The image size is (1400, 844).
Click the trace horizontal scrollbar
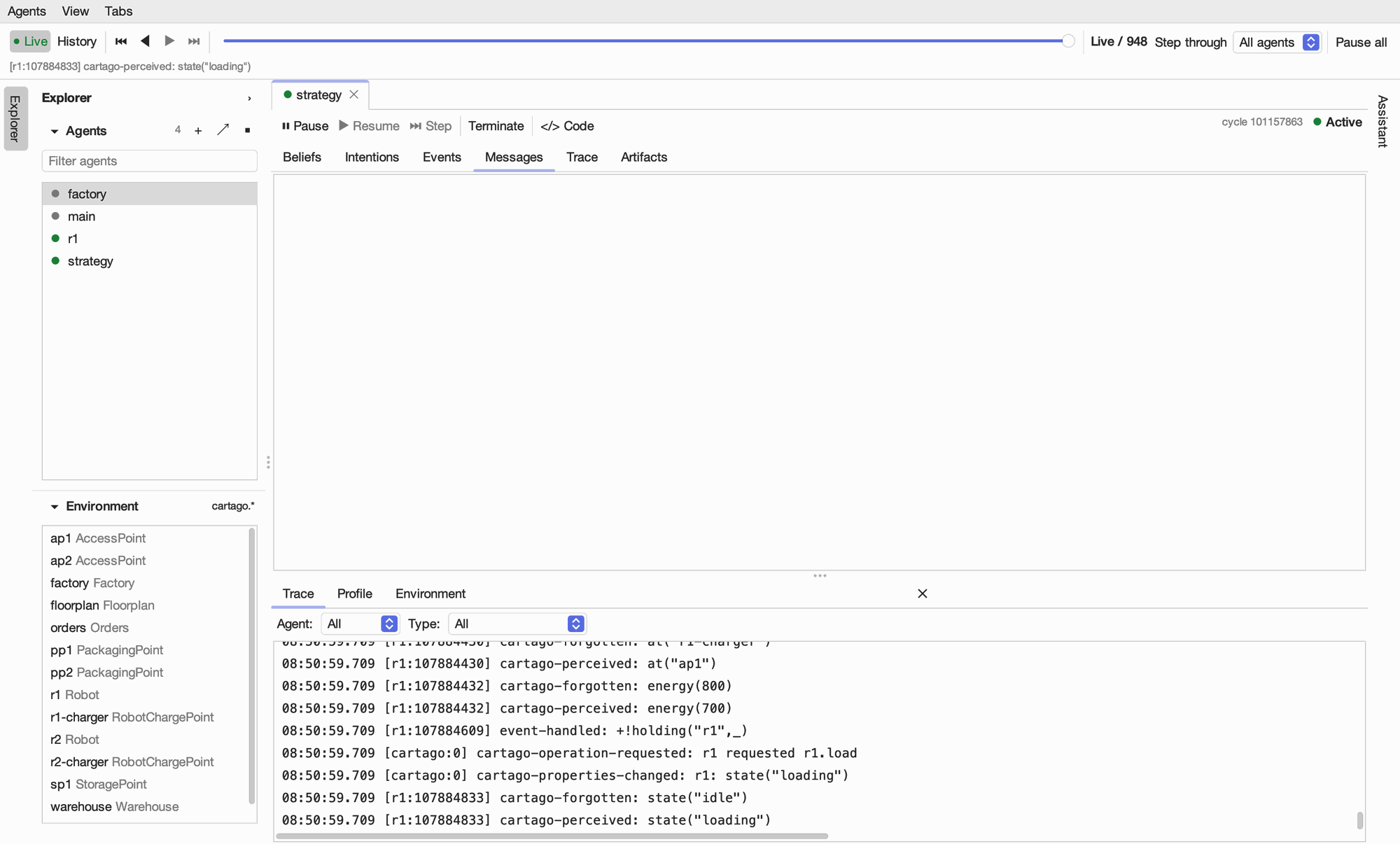point(552,836)
